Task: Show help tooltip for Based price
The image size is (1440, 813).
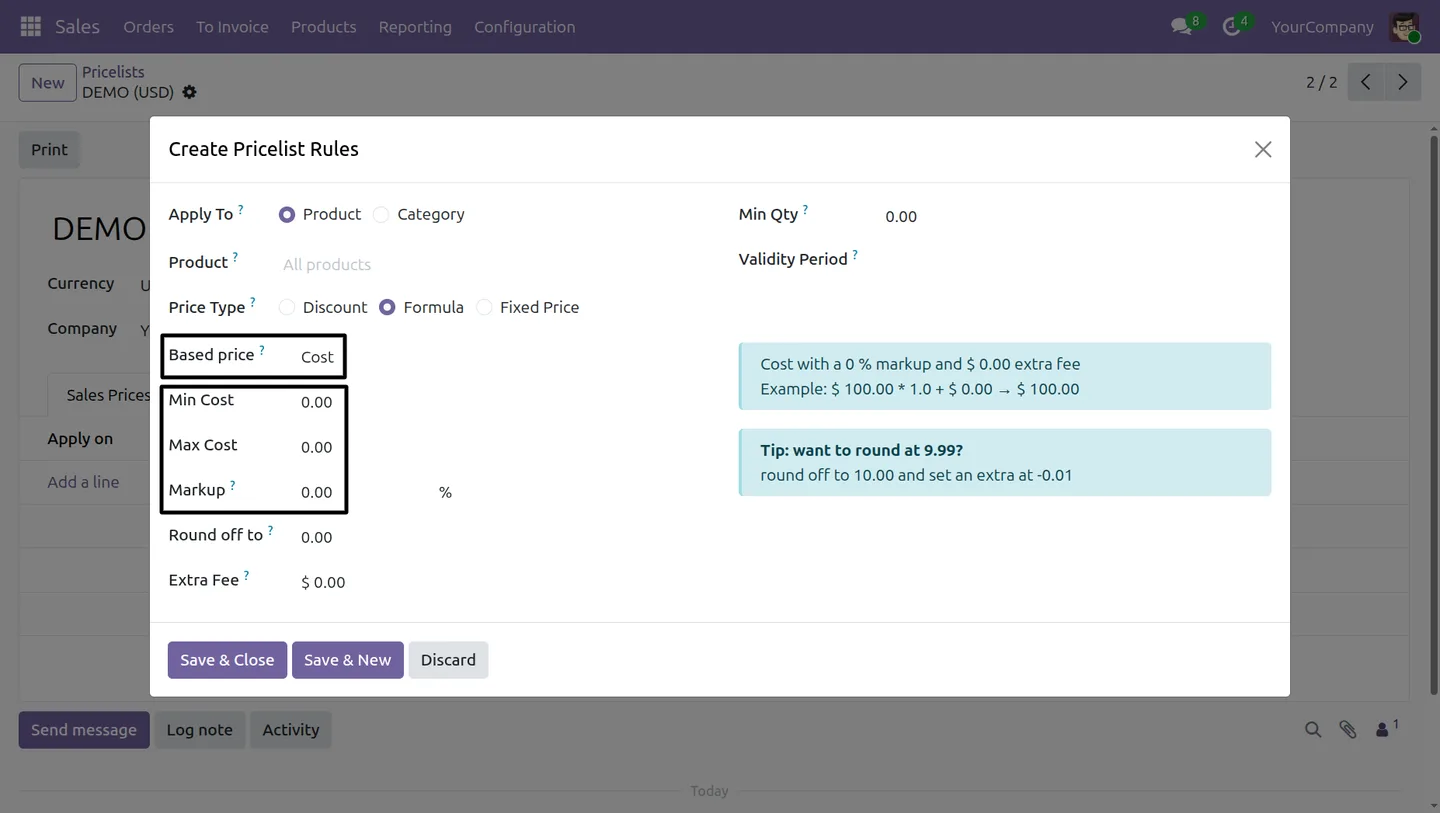Action: (x=262, y=351)
